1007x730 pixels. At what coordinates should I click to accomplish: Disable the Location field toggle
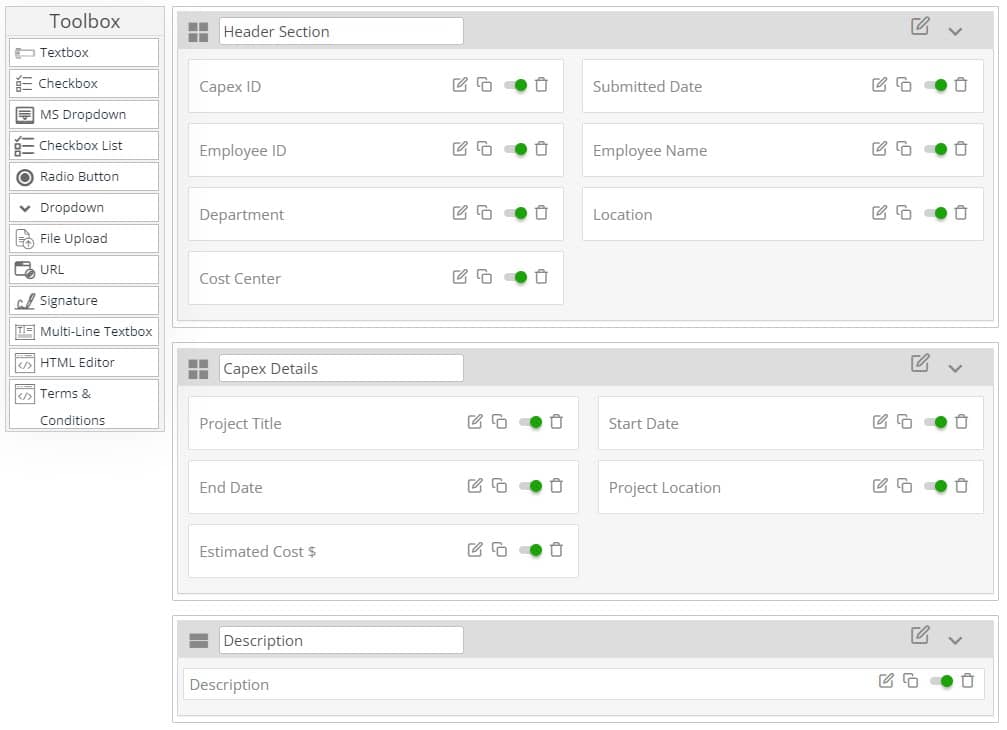pyautogui.click(x=935, y=213)
